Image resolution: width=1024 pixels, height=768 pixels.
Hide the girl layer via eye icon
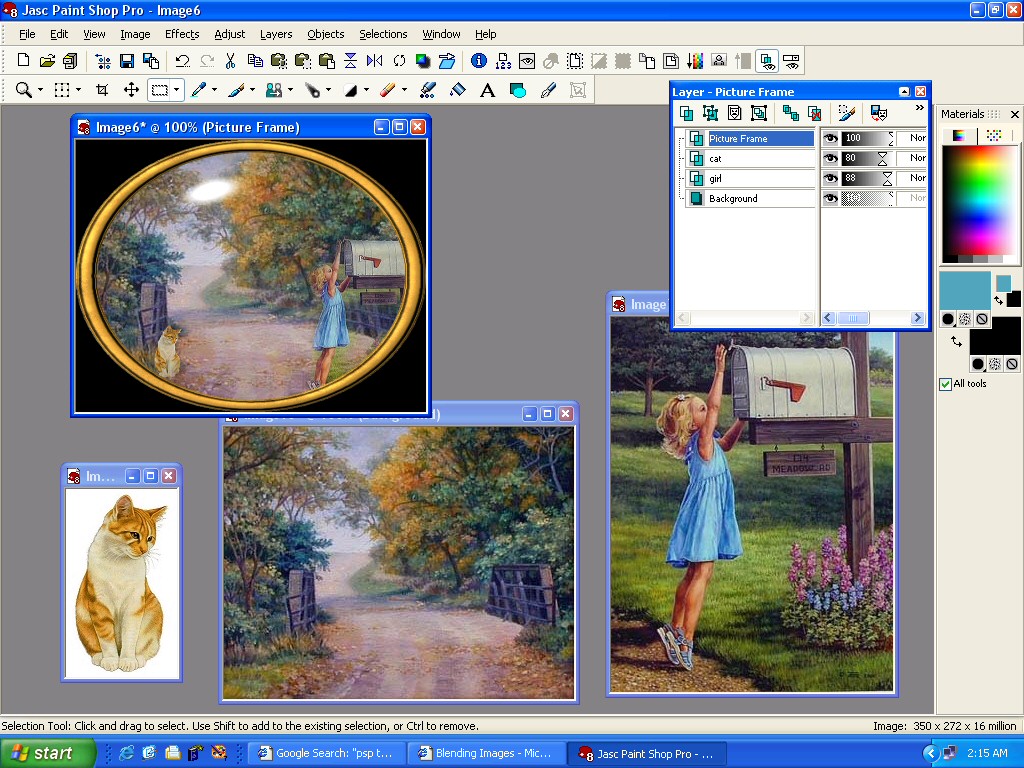[x=830, y=178]
